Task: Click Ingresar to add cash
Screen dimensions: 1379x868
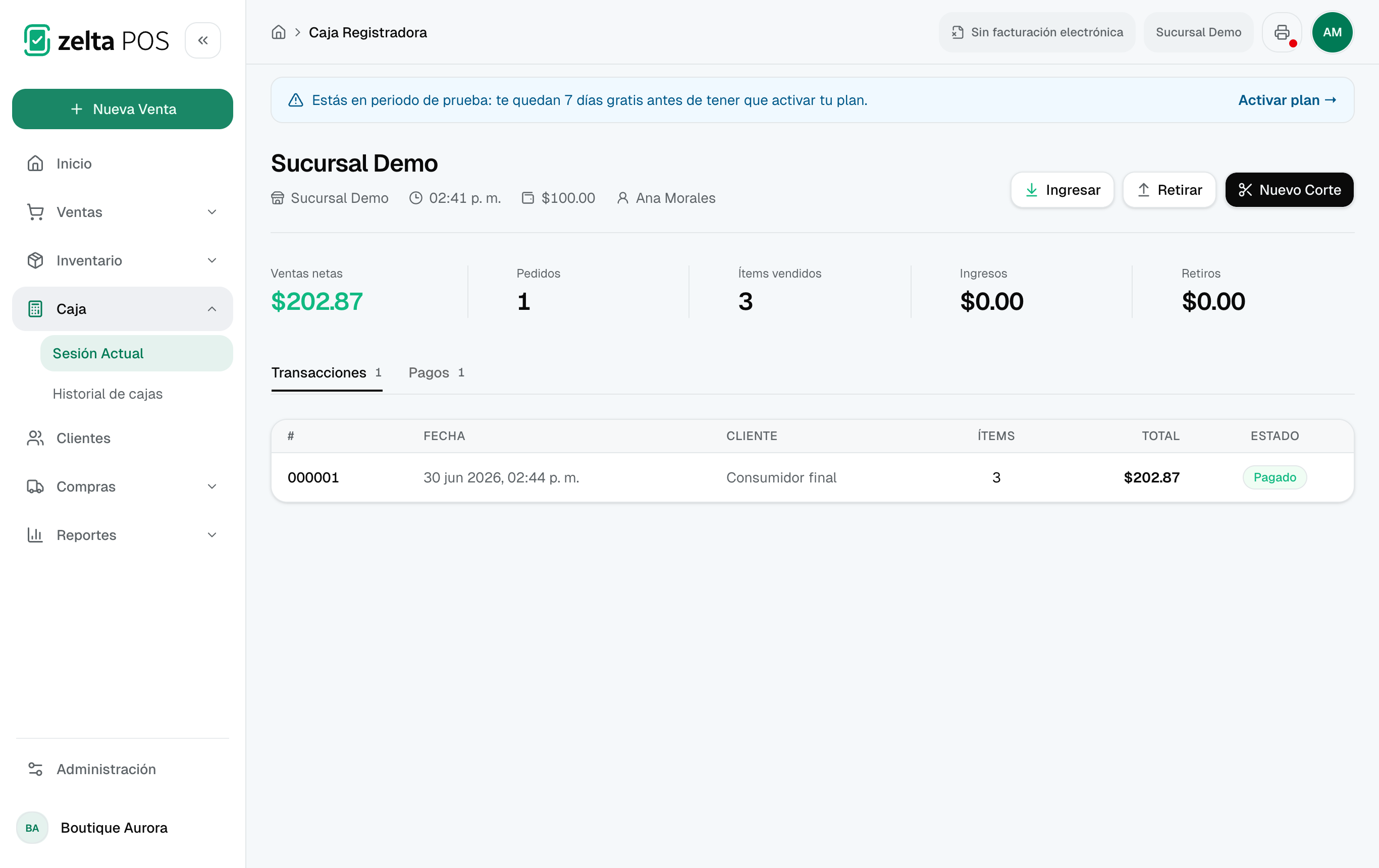Action: 1063,190
